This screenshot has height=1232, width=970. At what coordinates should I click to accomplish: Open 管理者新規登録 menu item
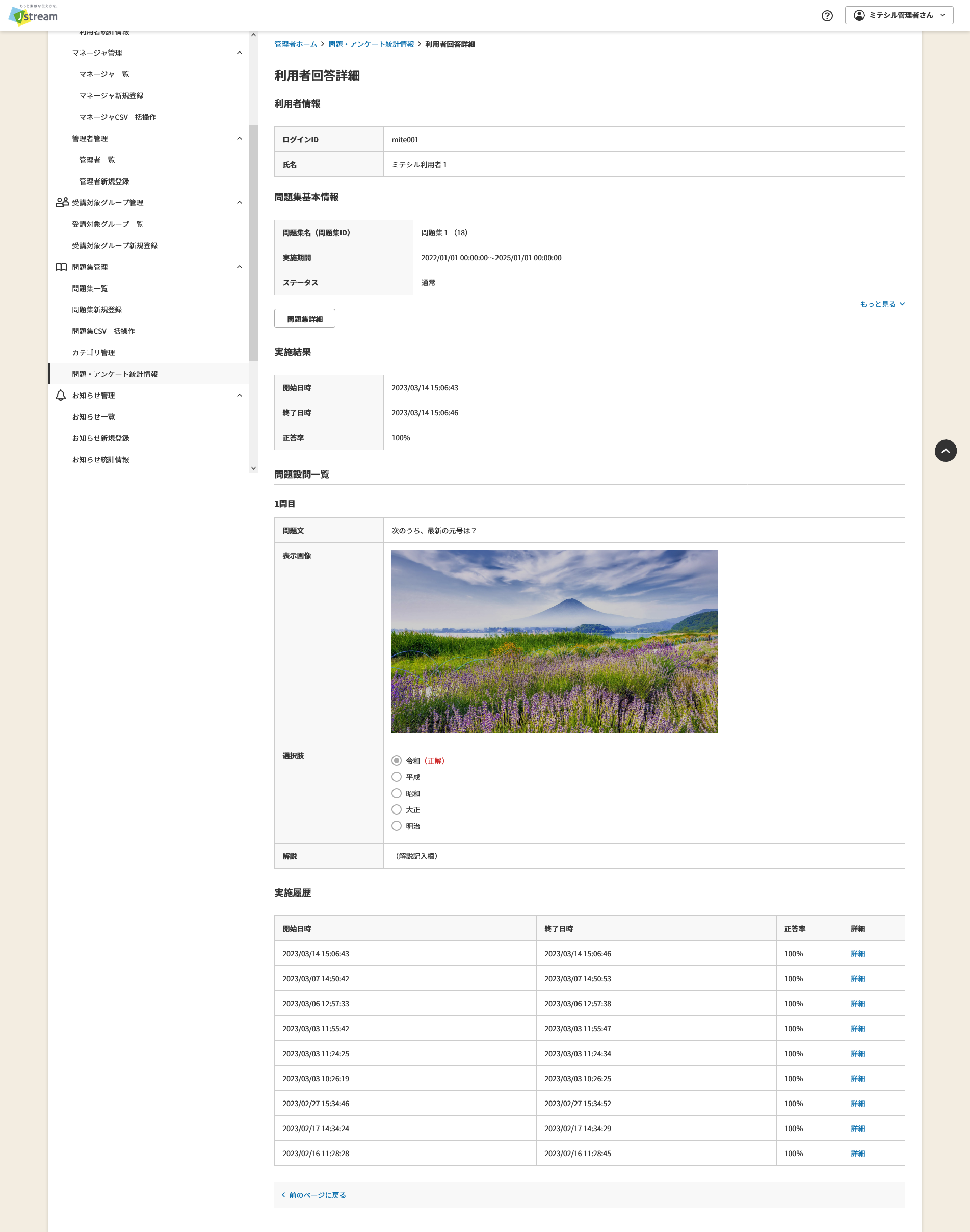tap(104, 181)
